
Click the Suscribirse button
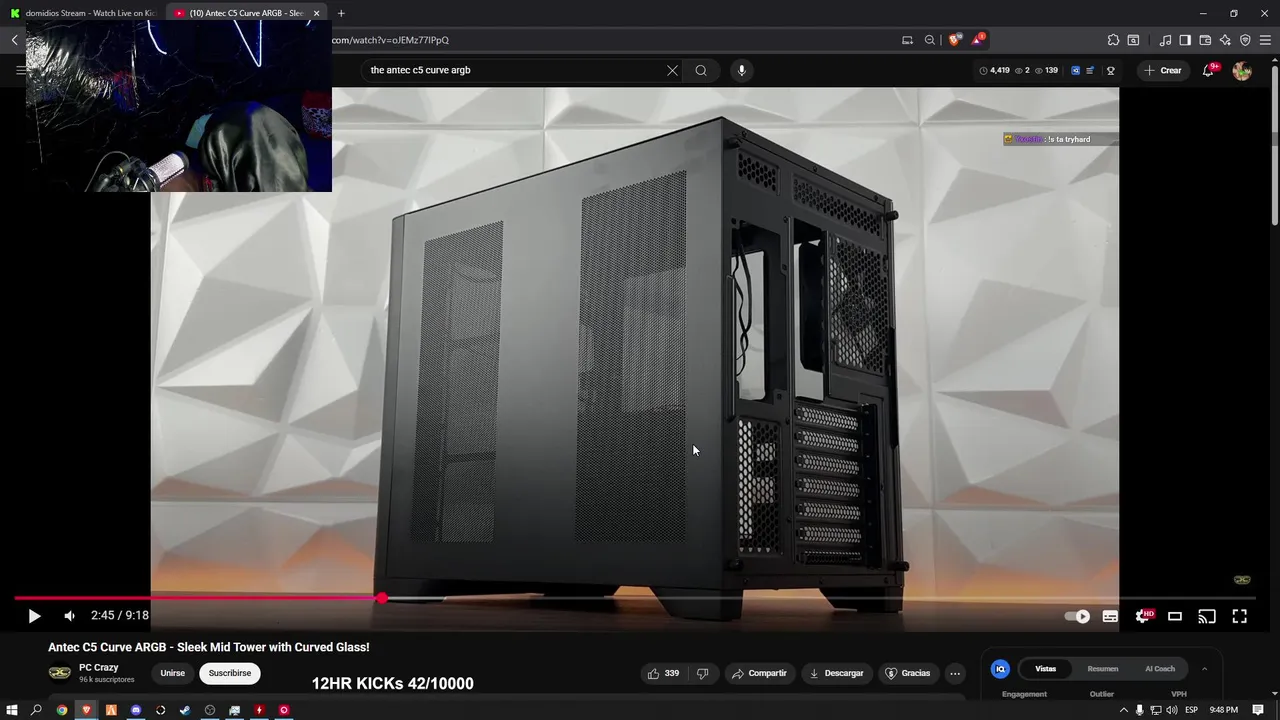coord(230,673)
